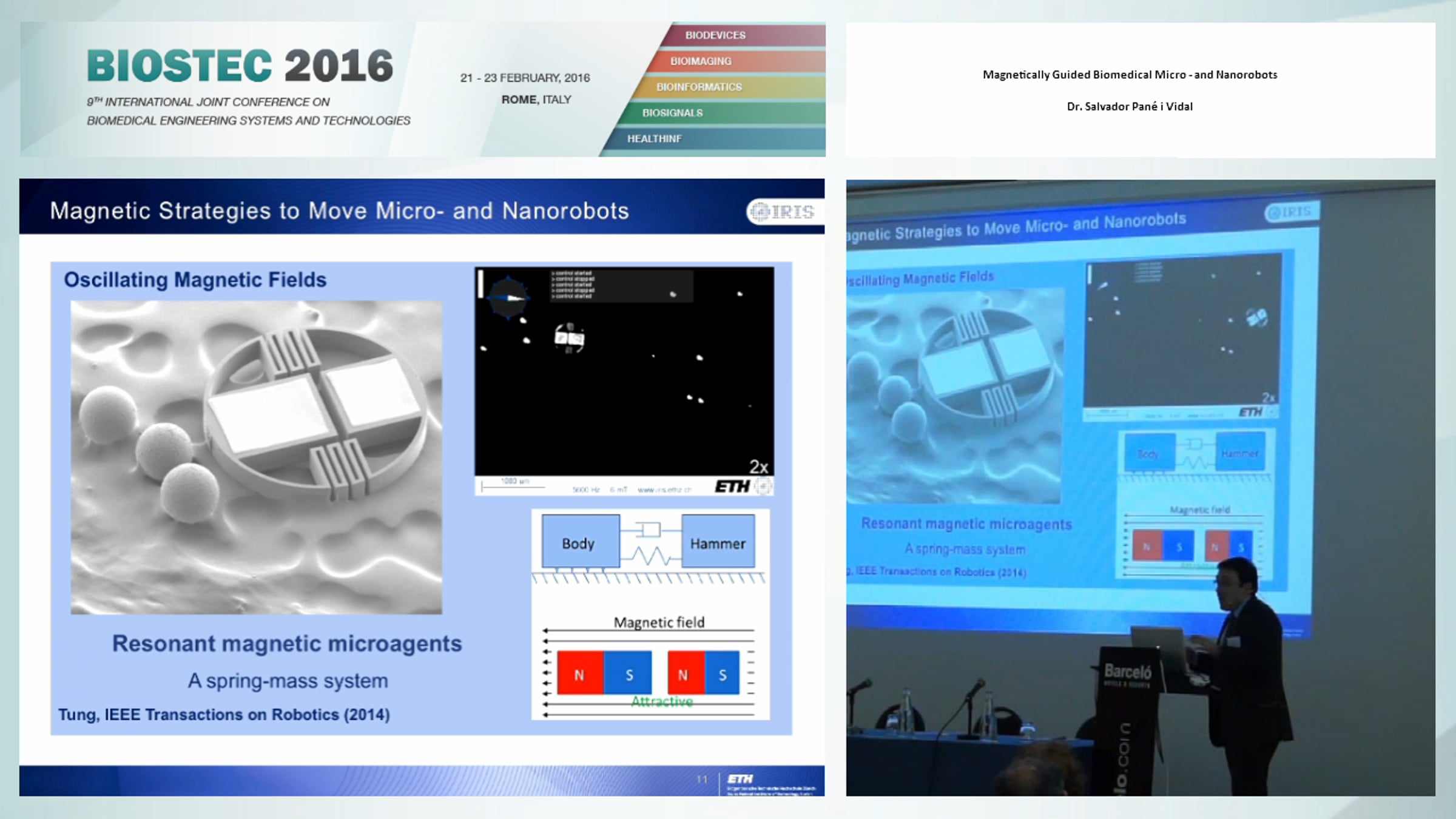This screenshot has width=1456, height=819.
Task: Click the speaker camera video feed
Action: [x=1141, y=487]
